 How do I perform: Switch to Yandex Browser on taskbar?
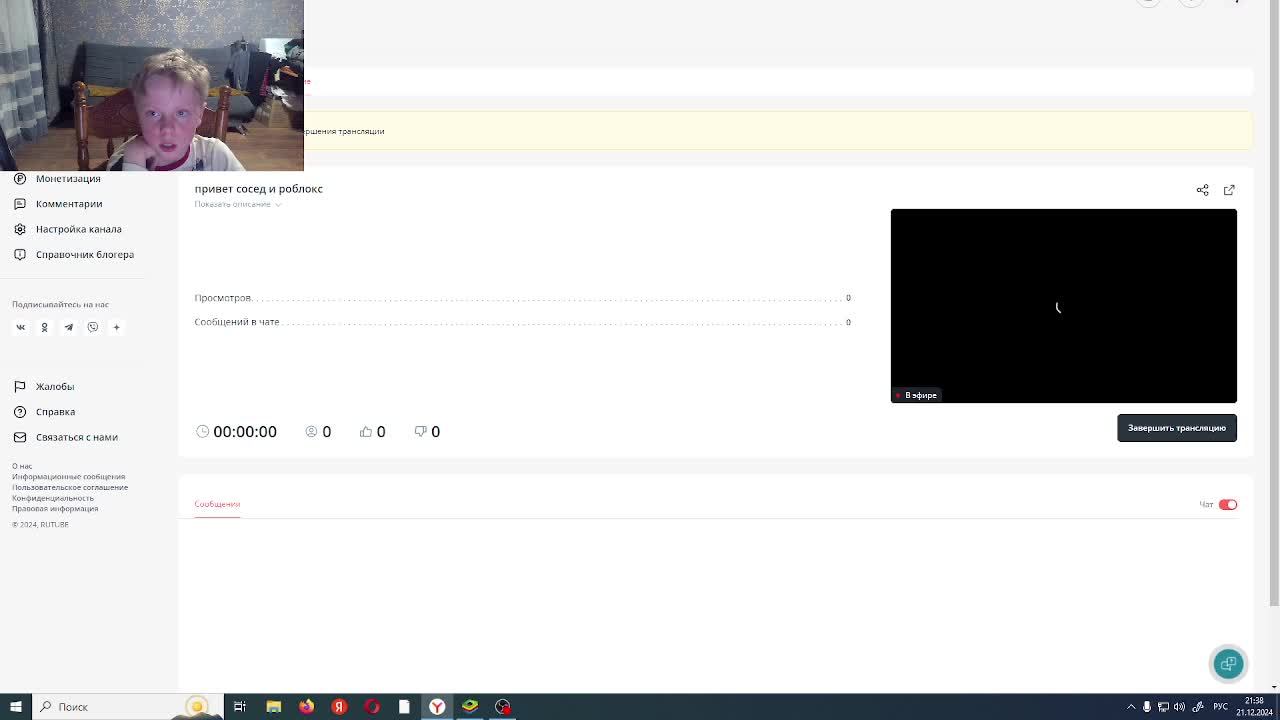point(437,707)
